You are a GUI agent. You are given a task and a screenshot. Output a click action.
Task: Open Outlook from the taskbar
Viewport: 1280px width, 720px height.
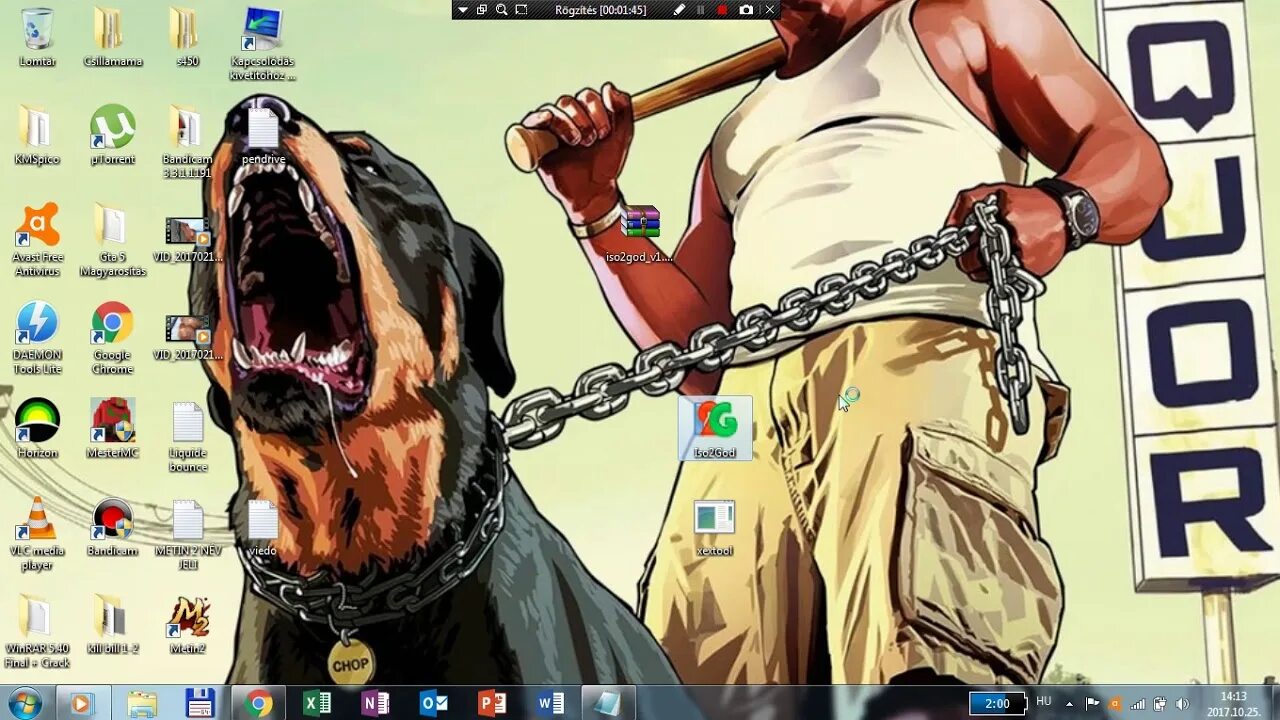pyautogui.click(x=434, y=703)
